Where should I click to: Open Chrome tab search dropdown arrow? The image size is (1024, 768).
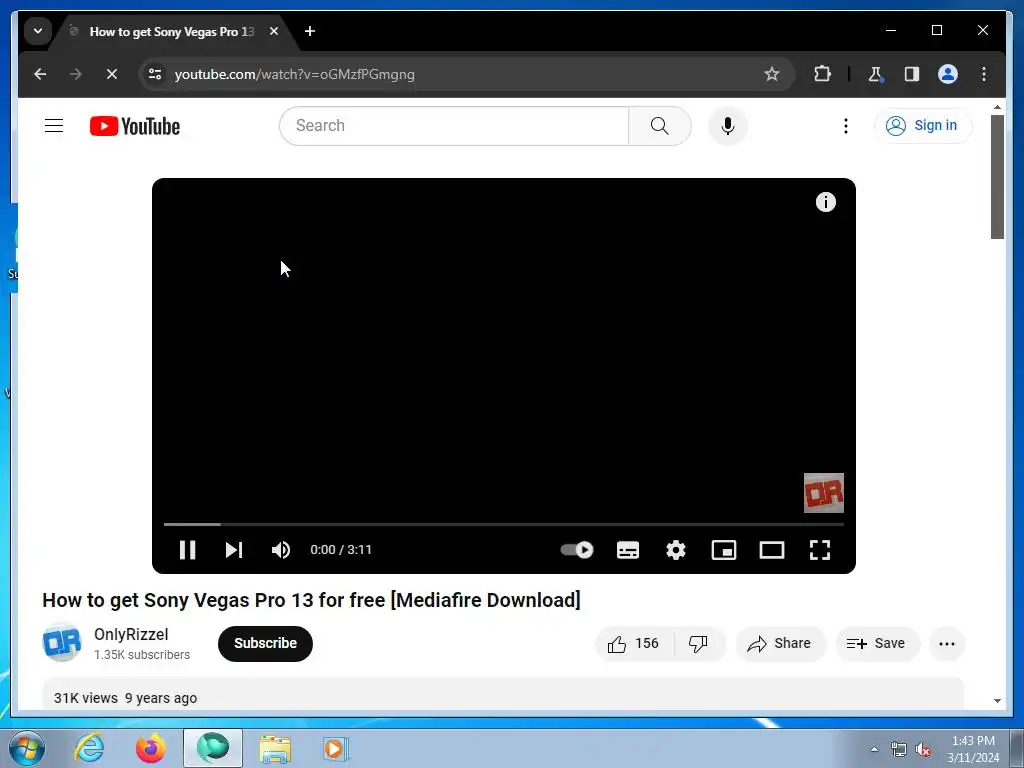38,31
